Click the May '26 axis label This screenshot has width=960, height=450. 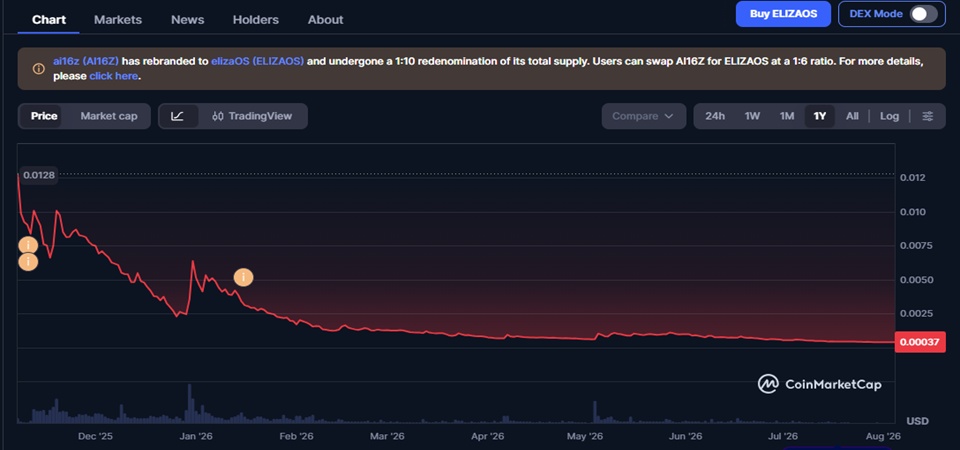585,437
